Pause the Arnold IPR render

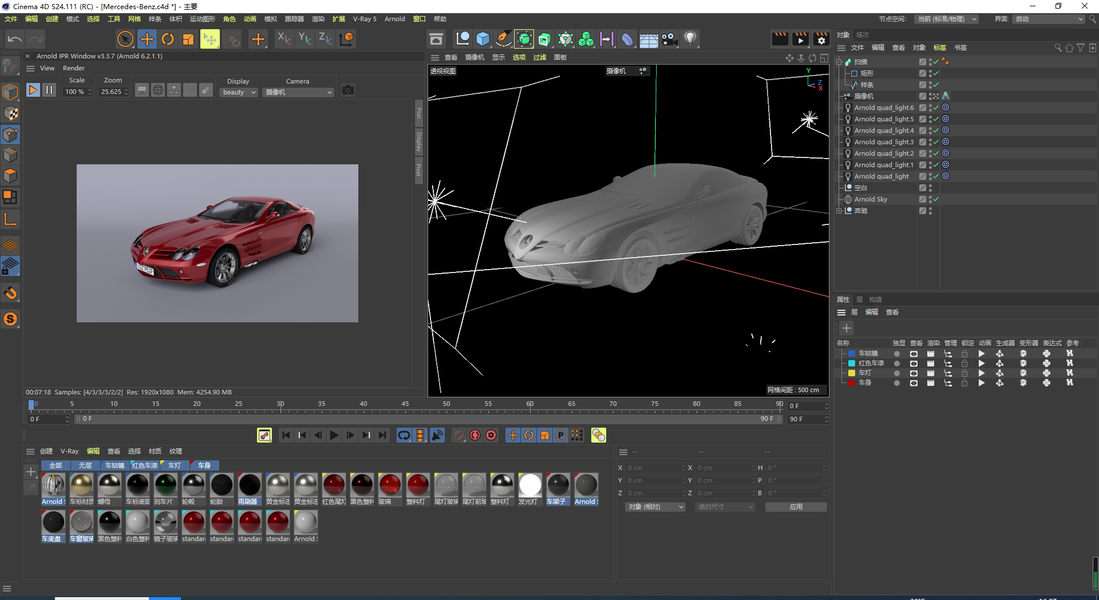(x=49, y=90)
